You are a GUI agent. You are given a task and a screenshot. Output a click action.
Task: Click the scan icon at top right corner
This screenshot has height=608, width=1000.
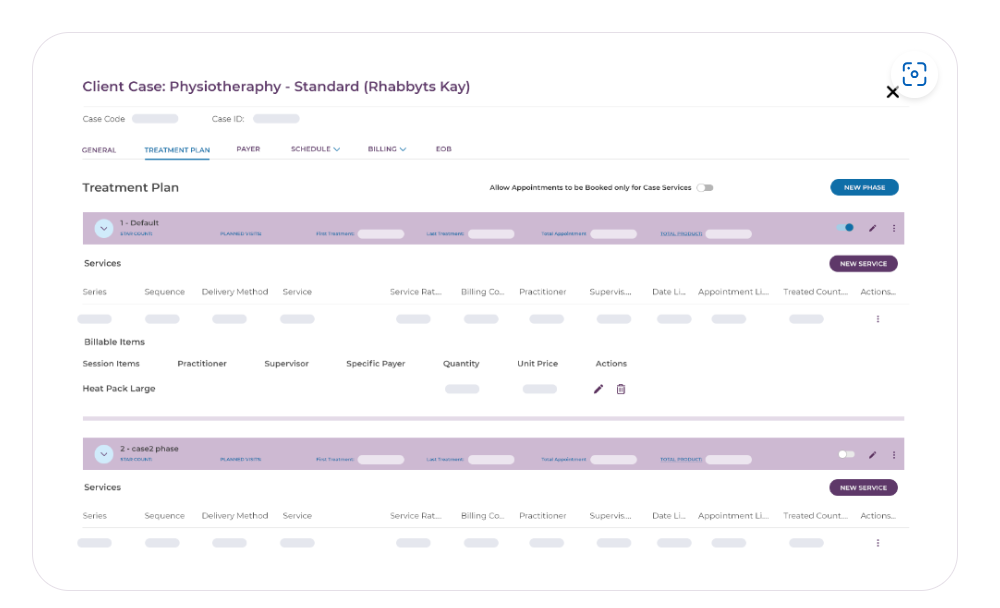[913, 73]
